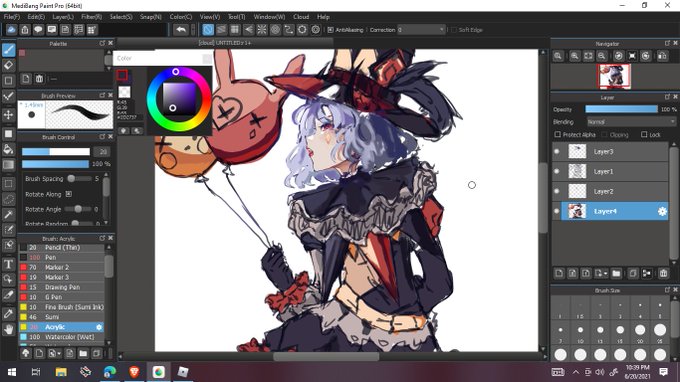Viewport: 680px width, 382px height.
Task: Enable Protect Alpha checkbox
Action: click(558, 134)
